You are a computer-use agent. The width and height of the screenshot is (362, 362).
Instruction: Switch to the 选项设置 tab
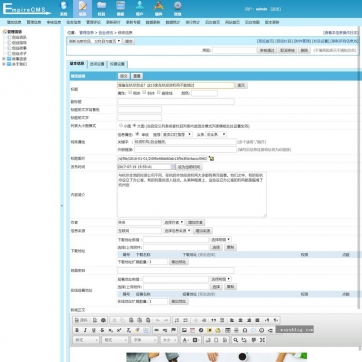click(x=97, y=64)
